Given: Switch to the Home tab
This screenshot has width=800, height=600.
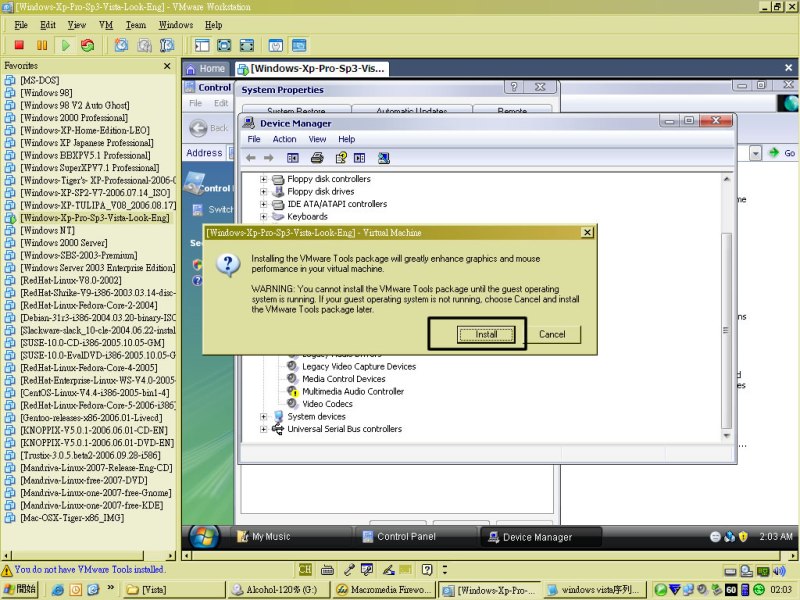Looking at the screenshot, I should click(x=206, y=69).
